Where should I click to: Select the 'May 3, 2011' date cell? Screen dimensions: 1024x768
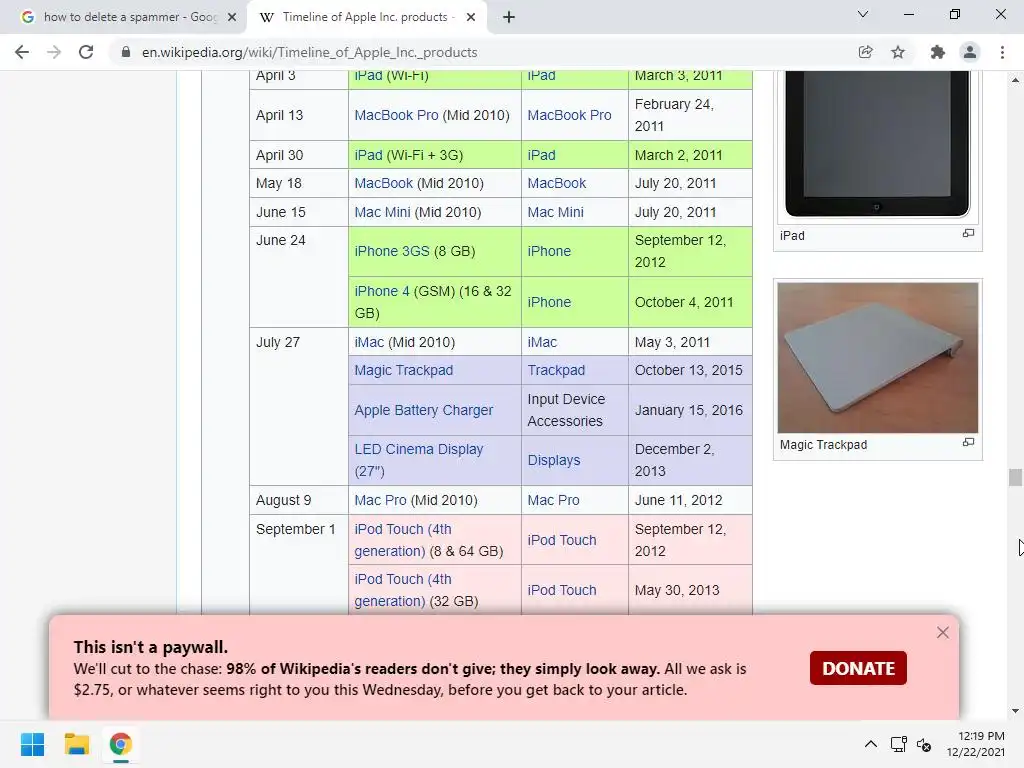click(690, 342)
